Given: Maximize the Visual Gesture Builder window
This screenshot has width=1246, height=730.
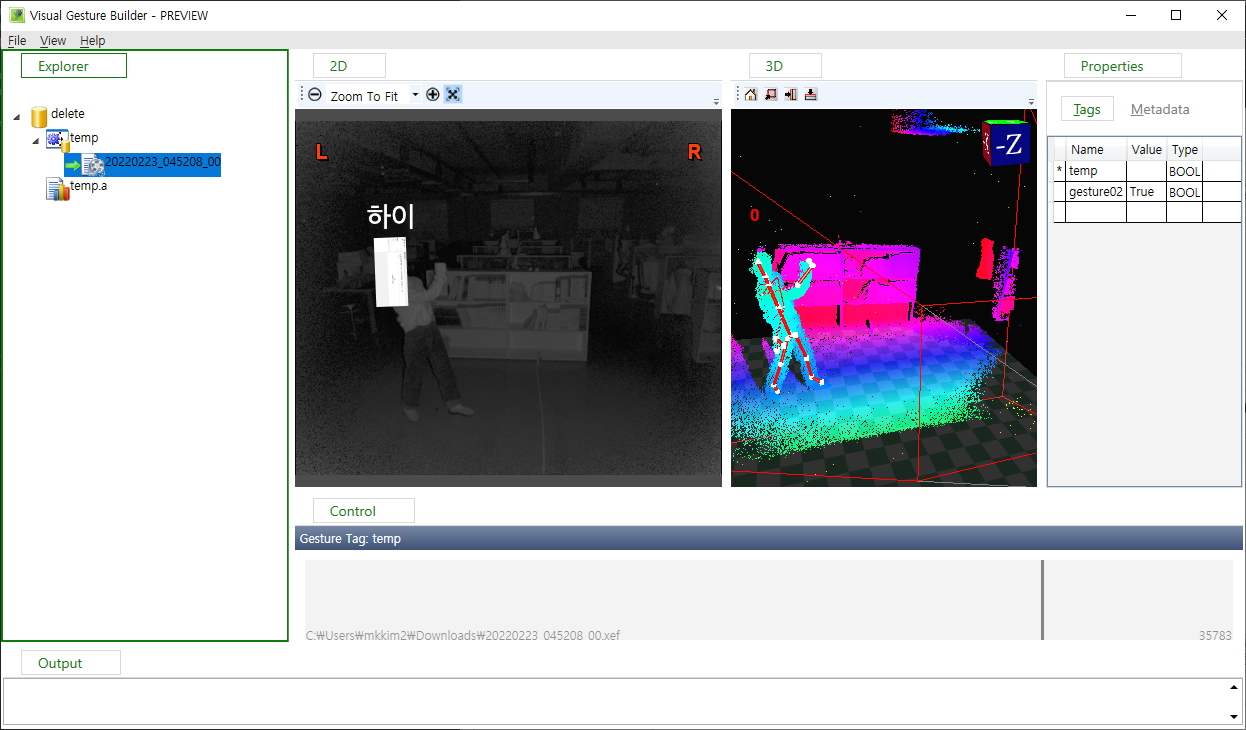Looking at the screenshot, I should 1176,15.
